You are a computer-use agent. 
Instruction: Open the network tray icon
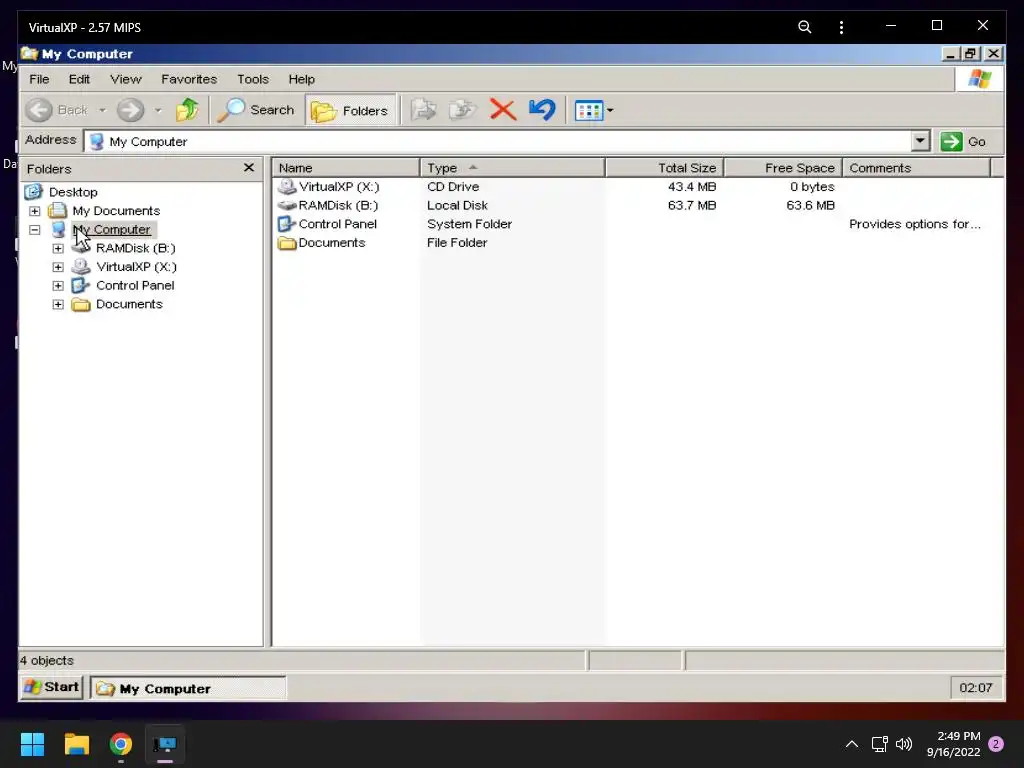pos(879,744)
